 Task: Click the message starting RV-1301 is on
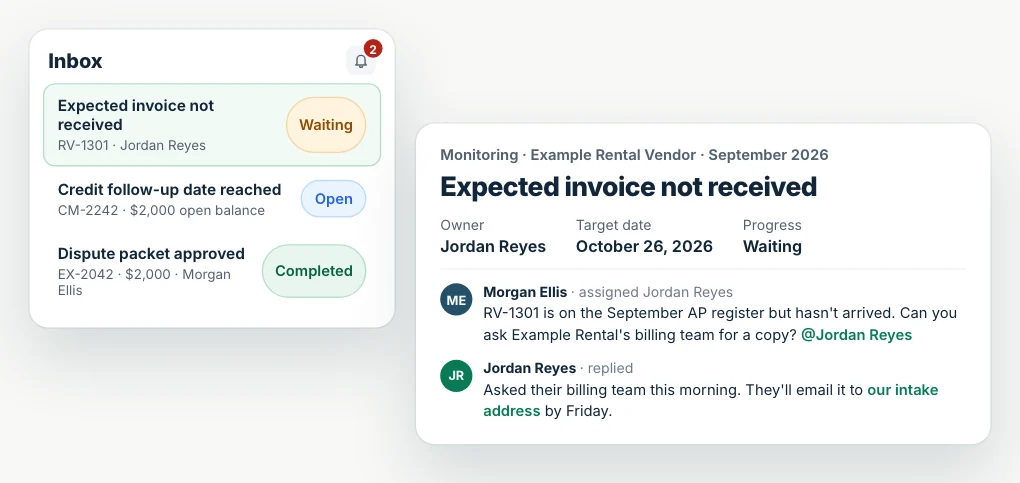720,324
